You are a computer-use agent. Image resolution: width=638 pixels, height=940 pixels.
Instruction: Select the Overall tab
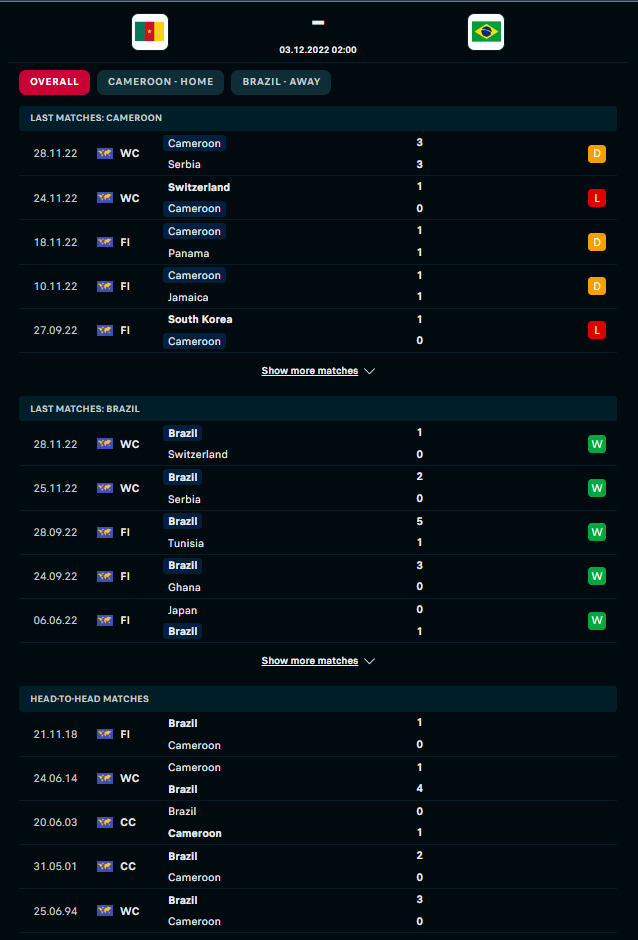pos(54,82)
